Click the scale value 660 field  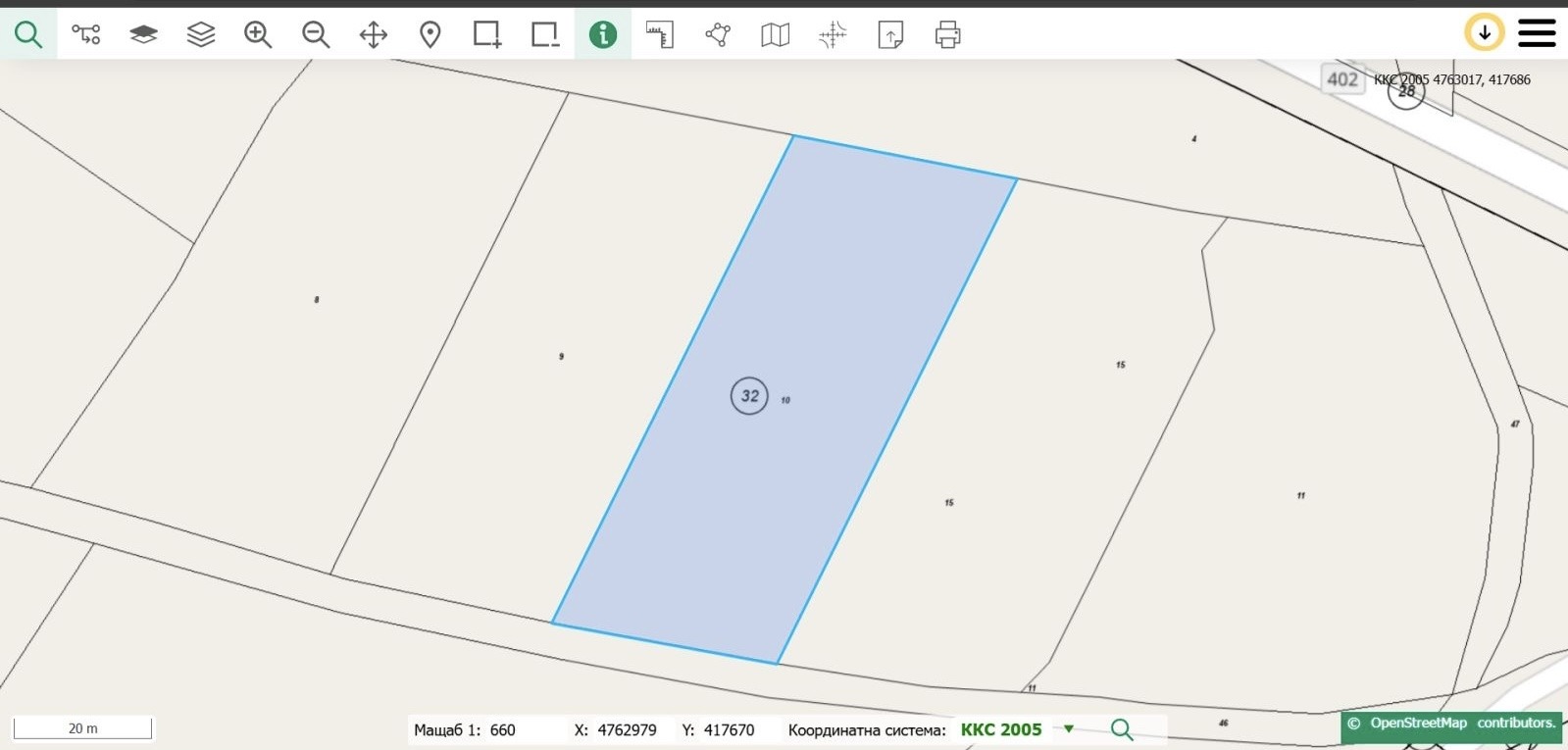point(503,729)
